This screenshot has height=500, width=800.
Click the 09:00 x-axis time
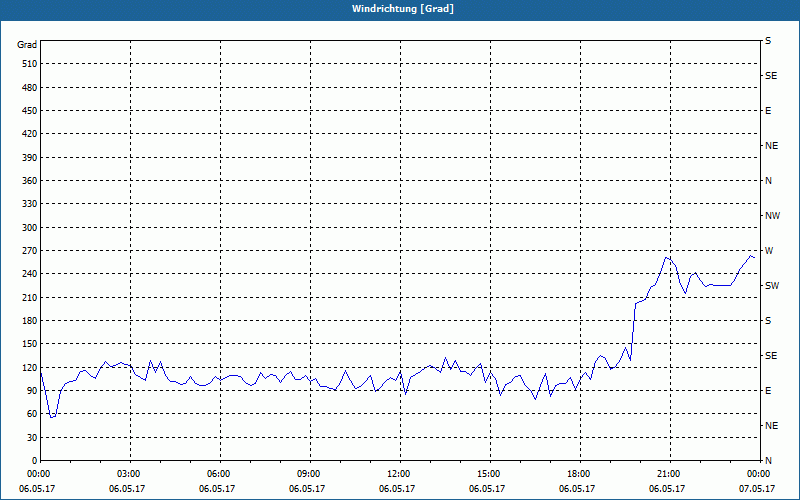[x=310, y=474]
